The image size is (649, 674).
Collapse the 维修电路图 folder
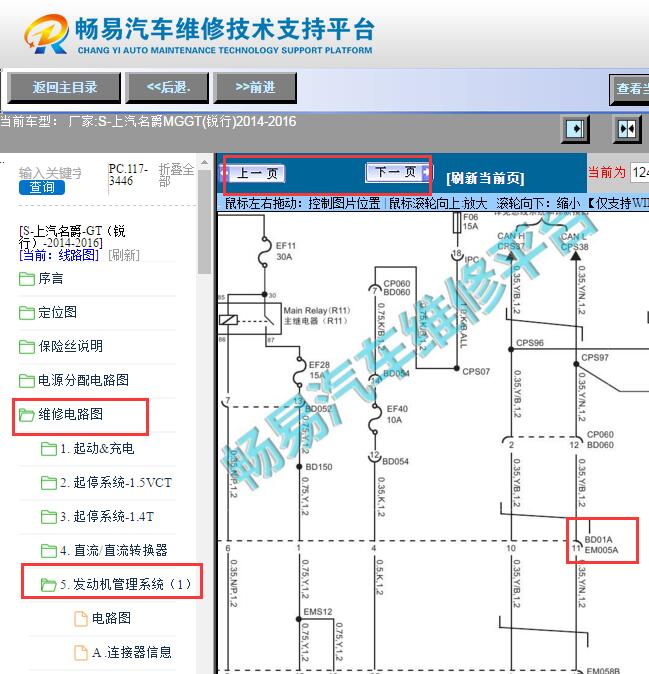pos(70,414)
